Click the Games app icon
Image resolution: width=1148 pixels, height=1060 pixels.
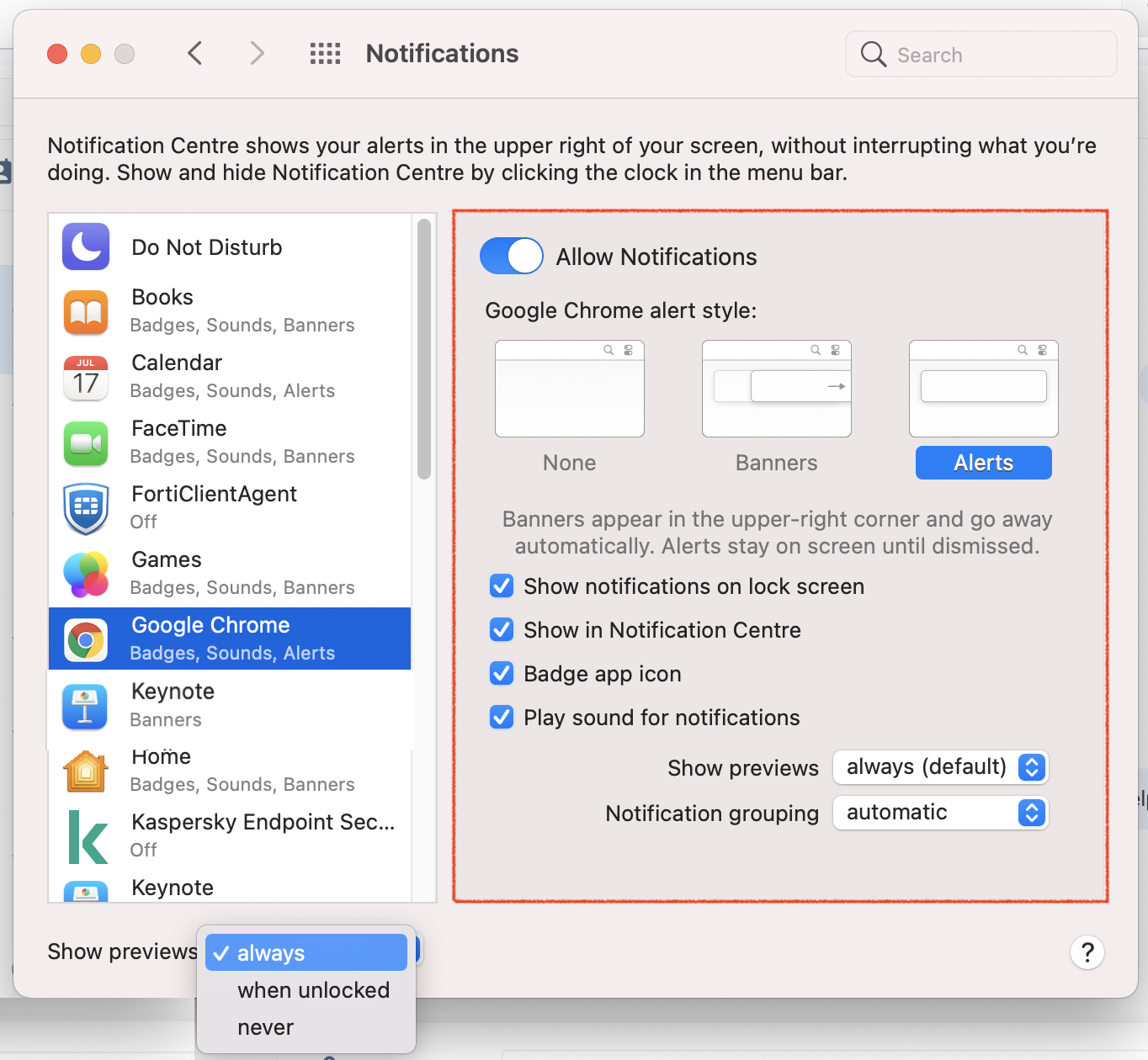(86, 575)
